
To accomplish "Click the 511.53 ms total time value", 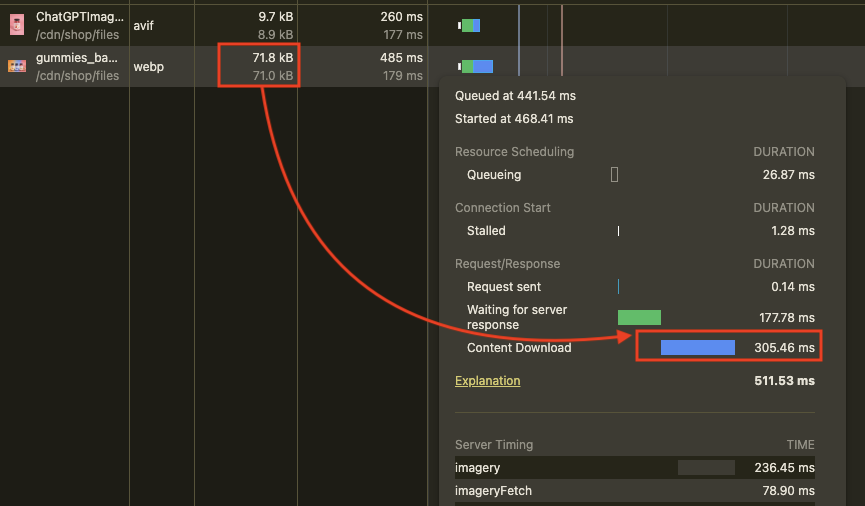I will [784, 381].
